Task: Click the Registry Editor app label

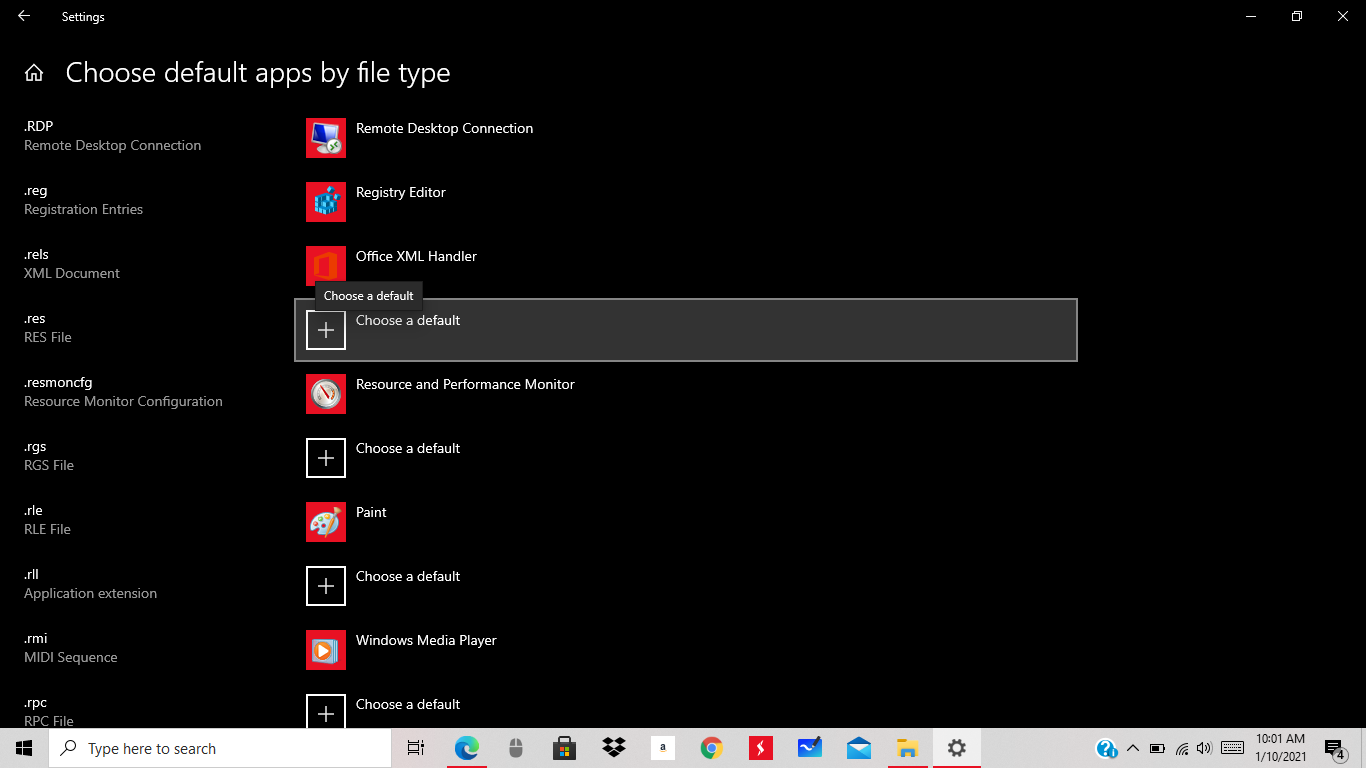Action: pyautogui.click(x=401, y=192)
